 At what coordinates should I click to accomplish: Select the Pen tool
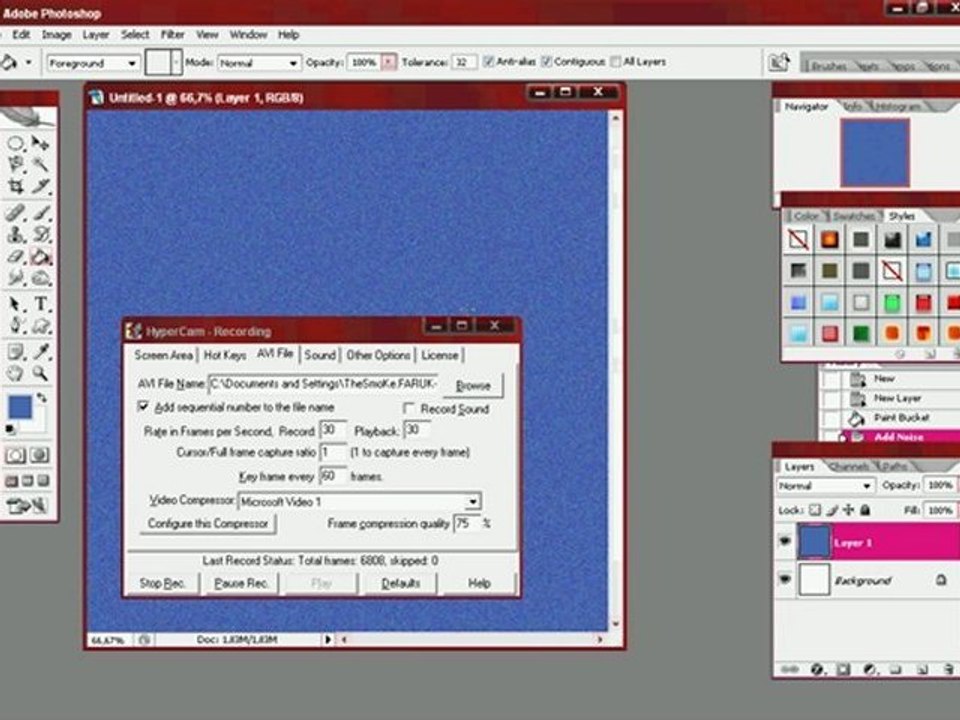(x=15, y=326)
